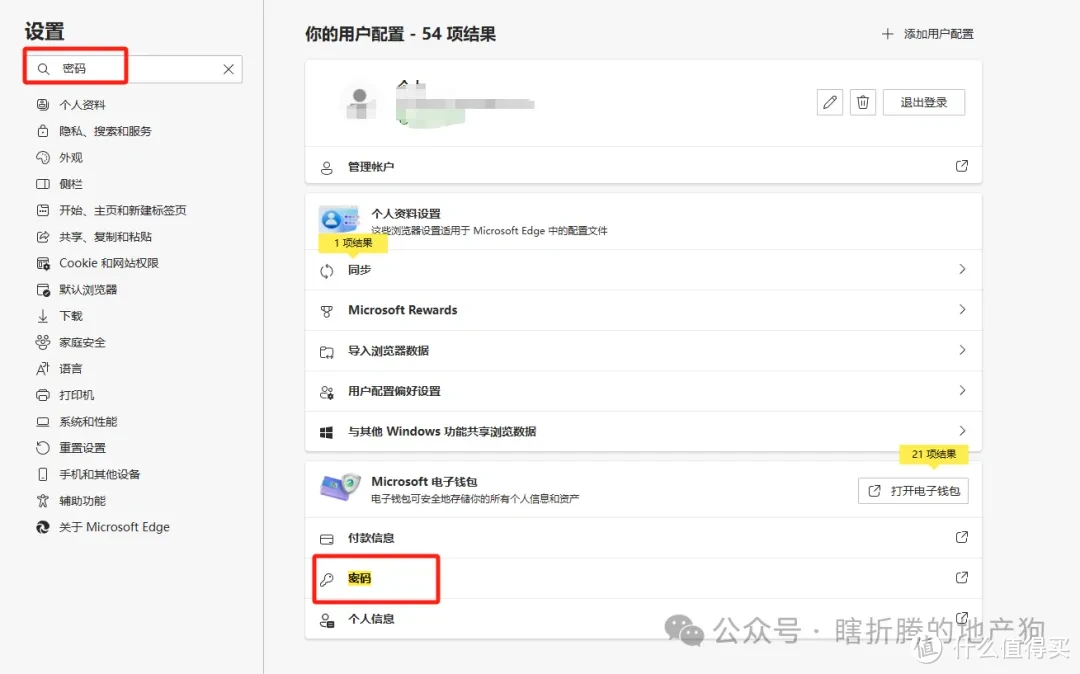The height and width of the screenshot is (674, 1080).
Task: Click the Windows logo icon in row
Action: click(326, 432)
